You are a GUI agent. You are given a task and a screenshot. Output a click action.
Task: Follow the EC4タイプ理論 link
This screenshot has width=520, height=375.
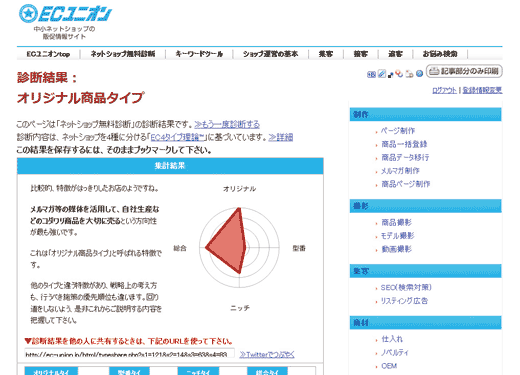tap(177, 137)
